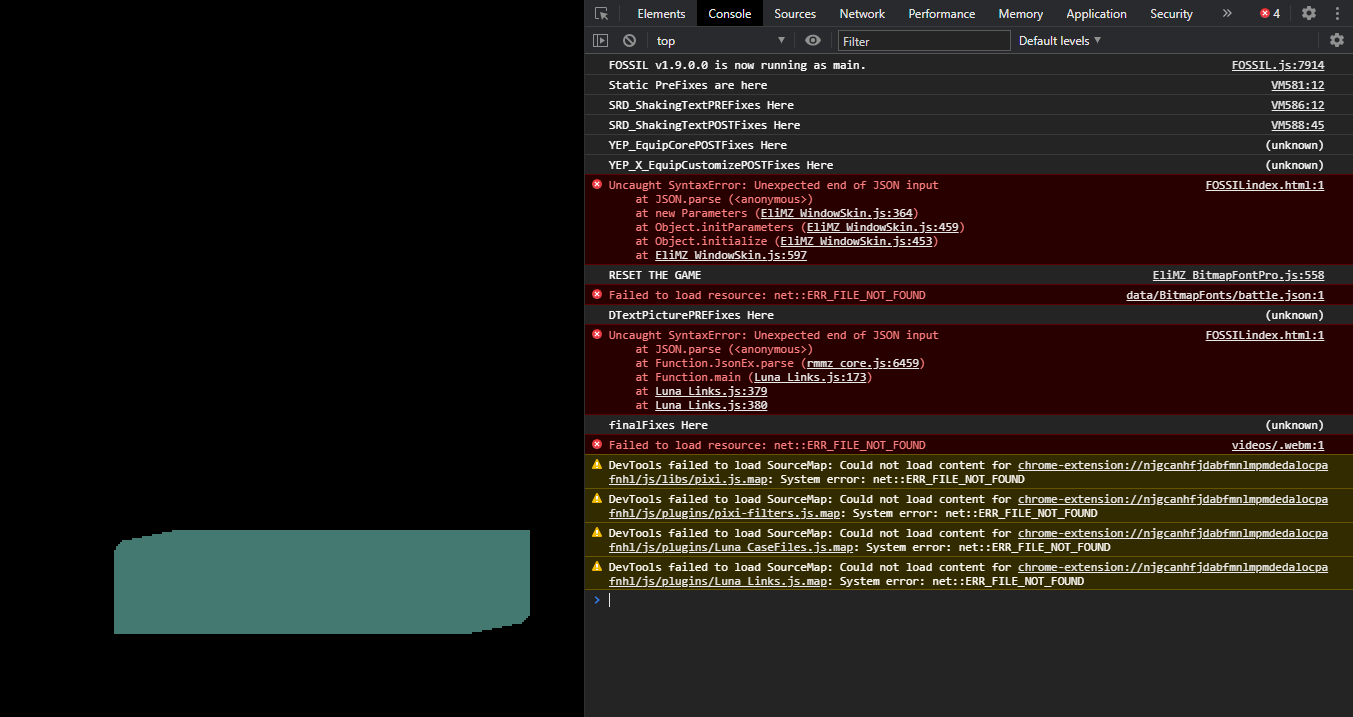Open the DevTools settings gear
The height and width of the screenshot is (717, 1353).
coord(1309,14)
